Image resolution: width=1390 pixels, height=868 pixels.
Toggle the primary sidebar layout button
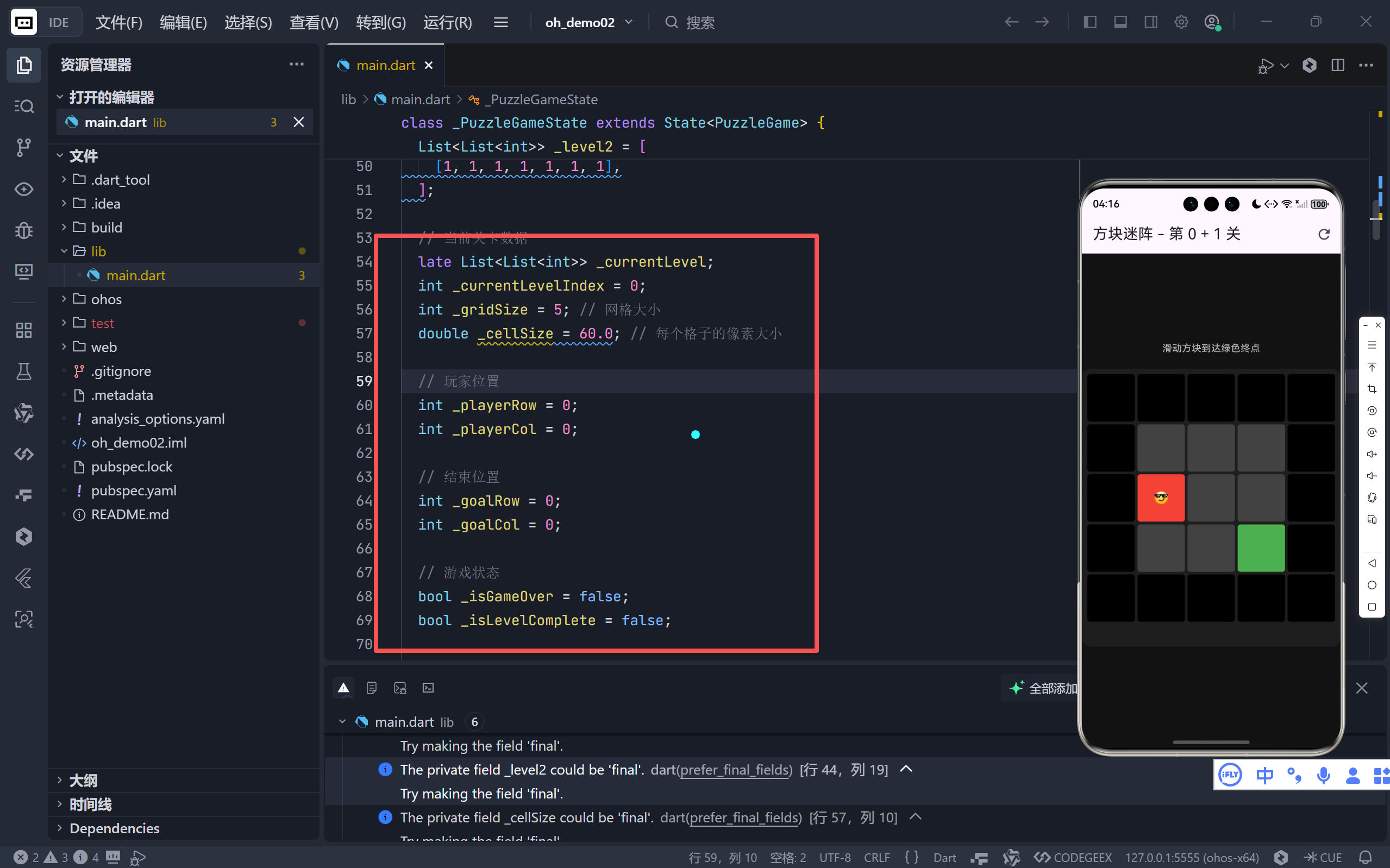click(x=1090, y=22)
